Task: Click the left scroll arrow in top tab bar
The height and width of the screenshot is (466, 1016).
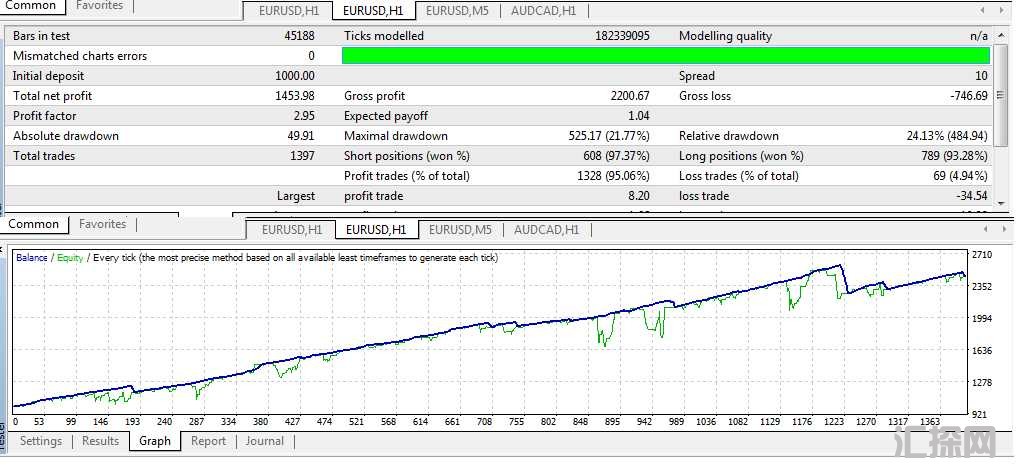Action: (984, 10)
